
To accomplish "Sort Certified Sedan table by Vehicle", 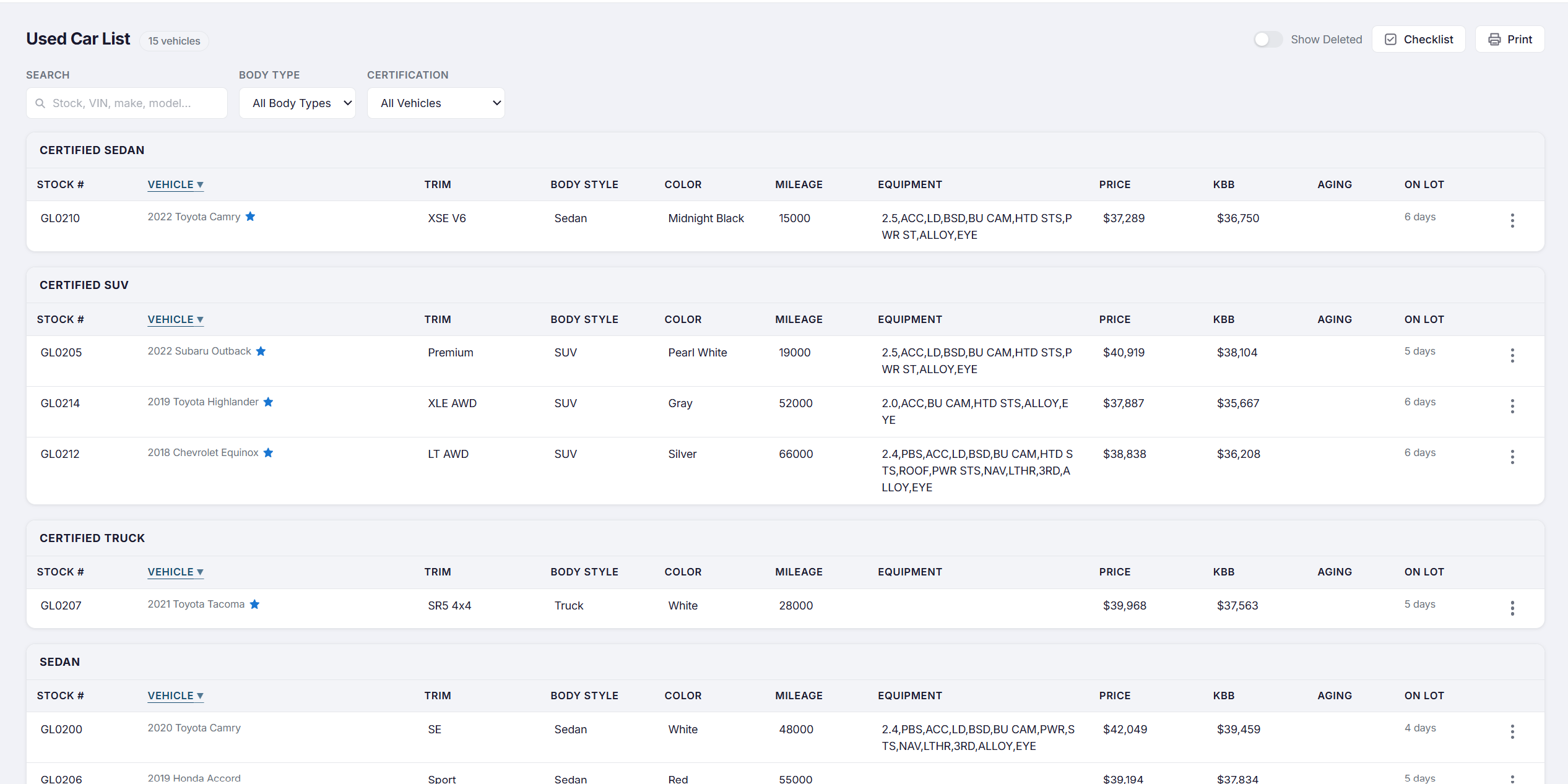I will 176,184.
